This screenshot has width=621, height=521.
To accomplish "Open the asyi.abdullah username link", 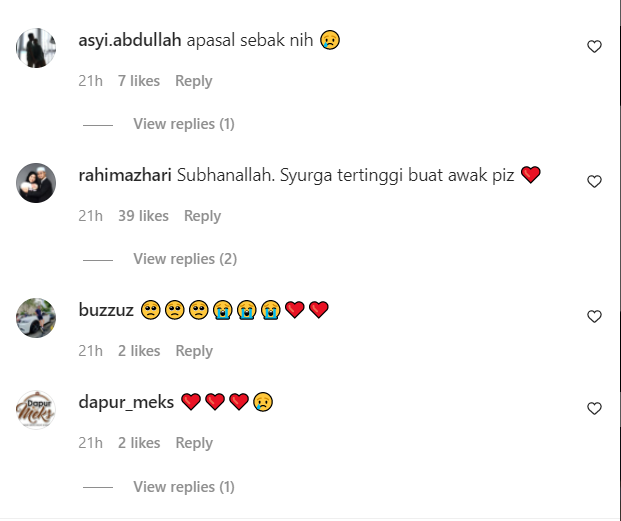I will [x=130, y=40].
